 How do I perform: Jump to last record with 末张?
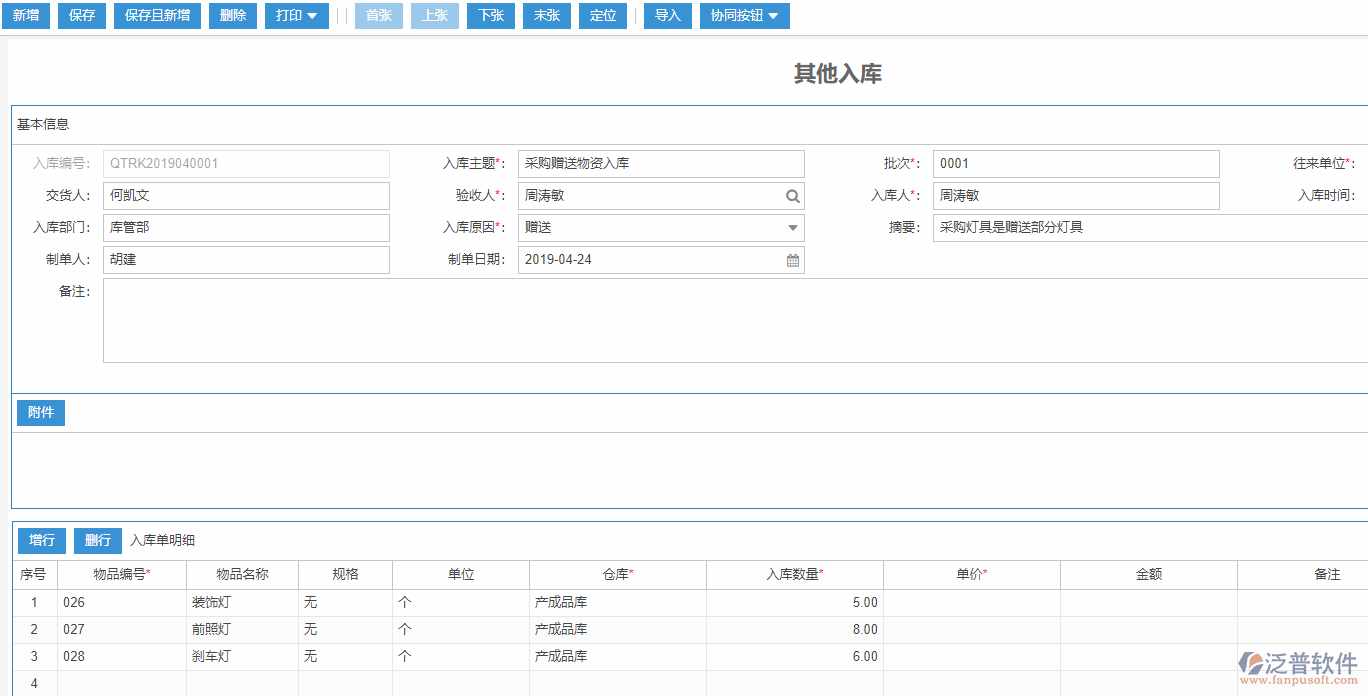(x=547, y=16)
